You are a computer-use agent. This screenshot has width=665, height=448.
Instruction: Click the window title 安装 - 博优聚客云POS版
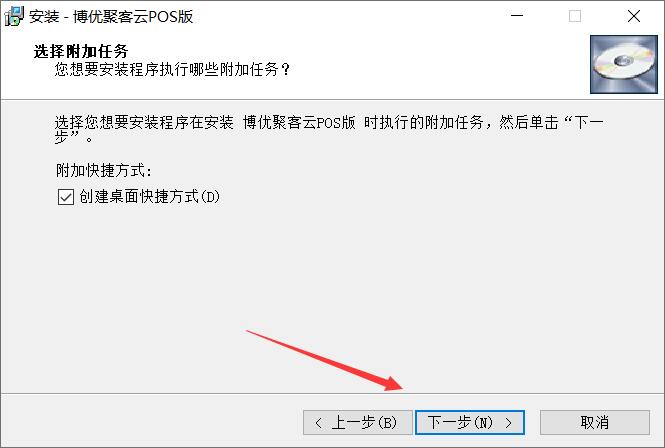coord(112,17)
